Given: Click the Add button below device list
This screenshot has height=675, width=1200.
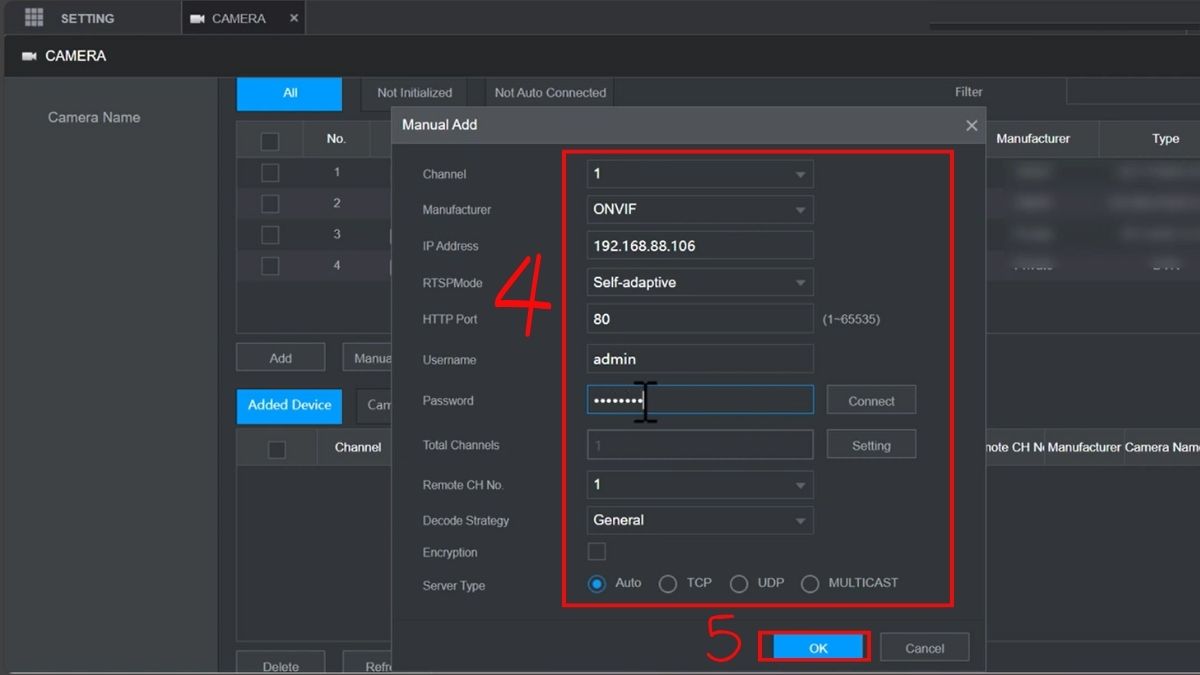Looking at the screenshot, I should 281,358.
